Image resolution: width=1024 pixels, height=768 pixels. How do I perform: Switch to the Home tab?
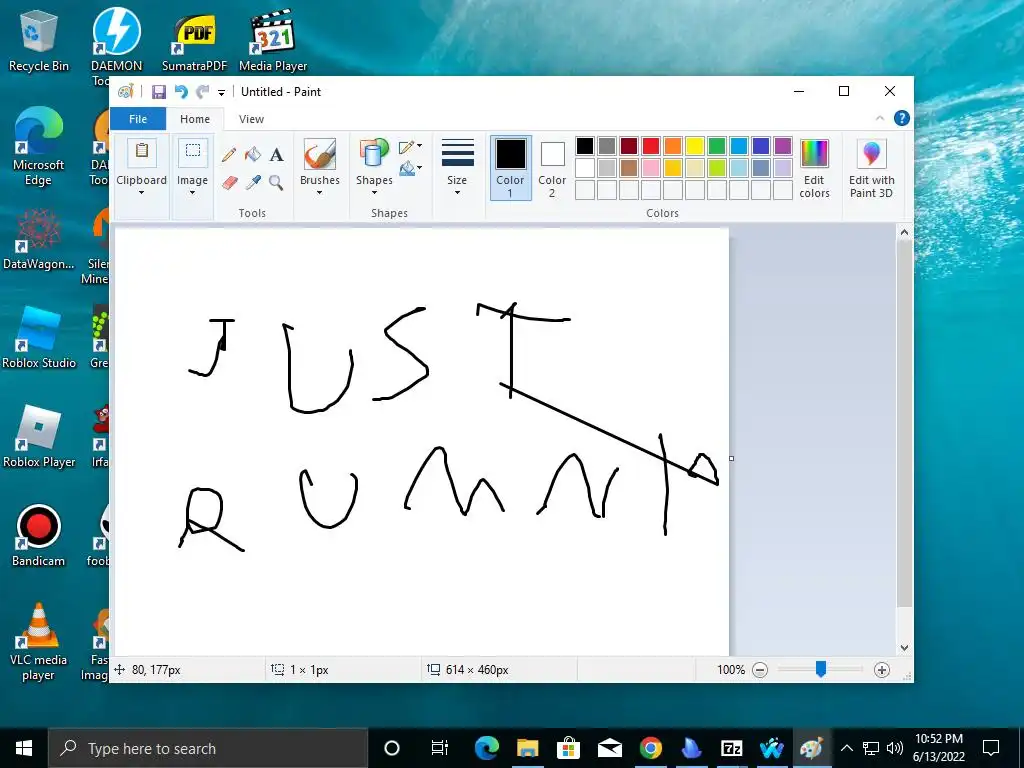click(195, 119)
